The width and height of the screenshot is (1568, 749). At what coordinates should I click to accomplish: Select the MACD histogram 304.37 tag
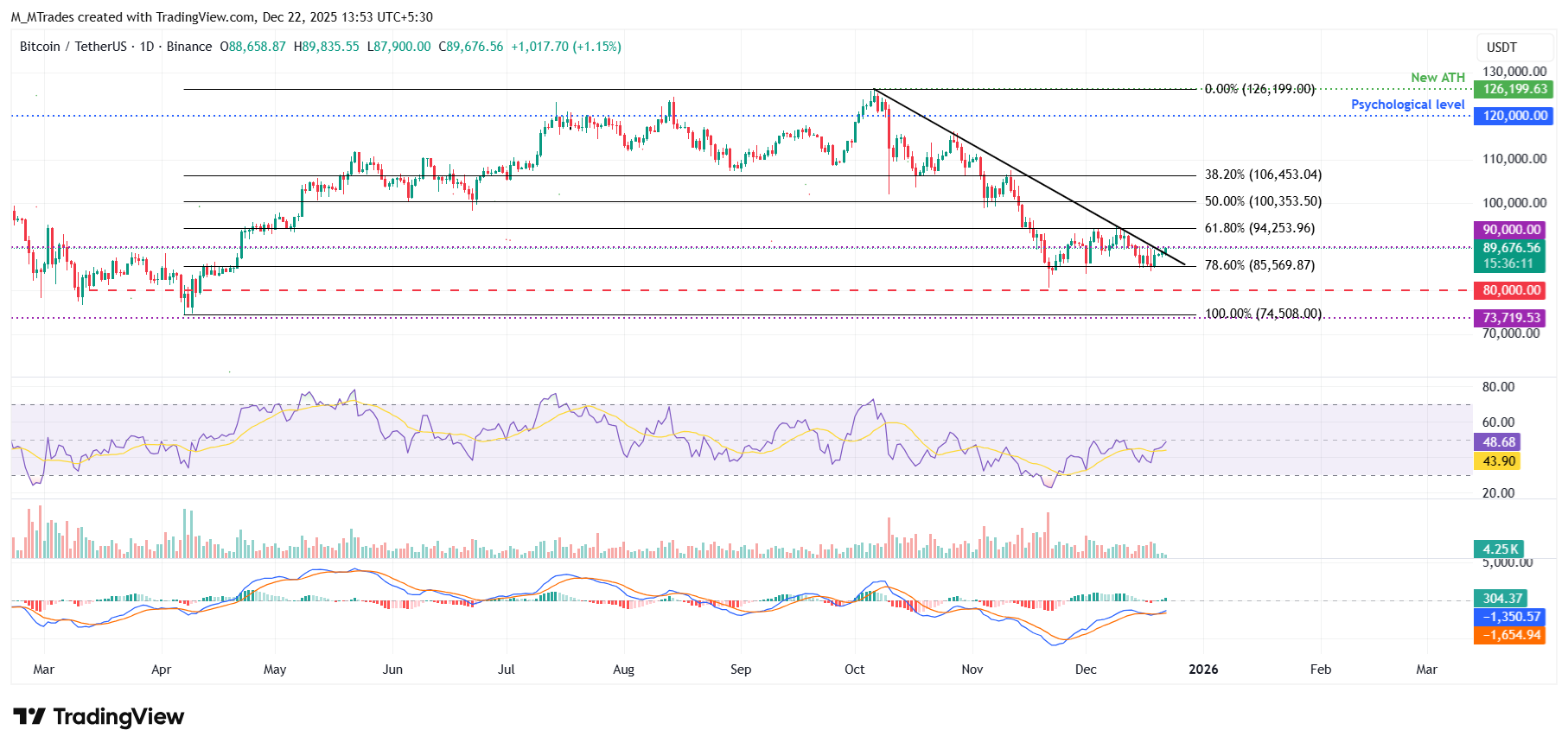(1501, 598)
